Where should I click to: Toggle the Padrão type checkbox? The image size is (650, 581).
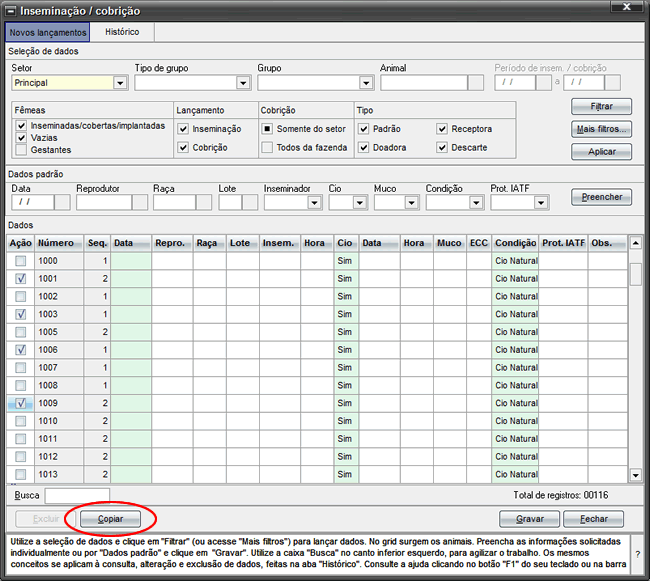click(x=364, y=129)
